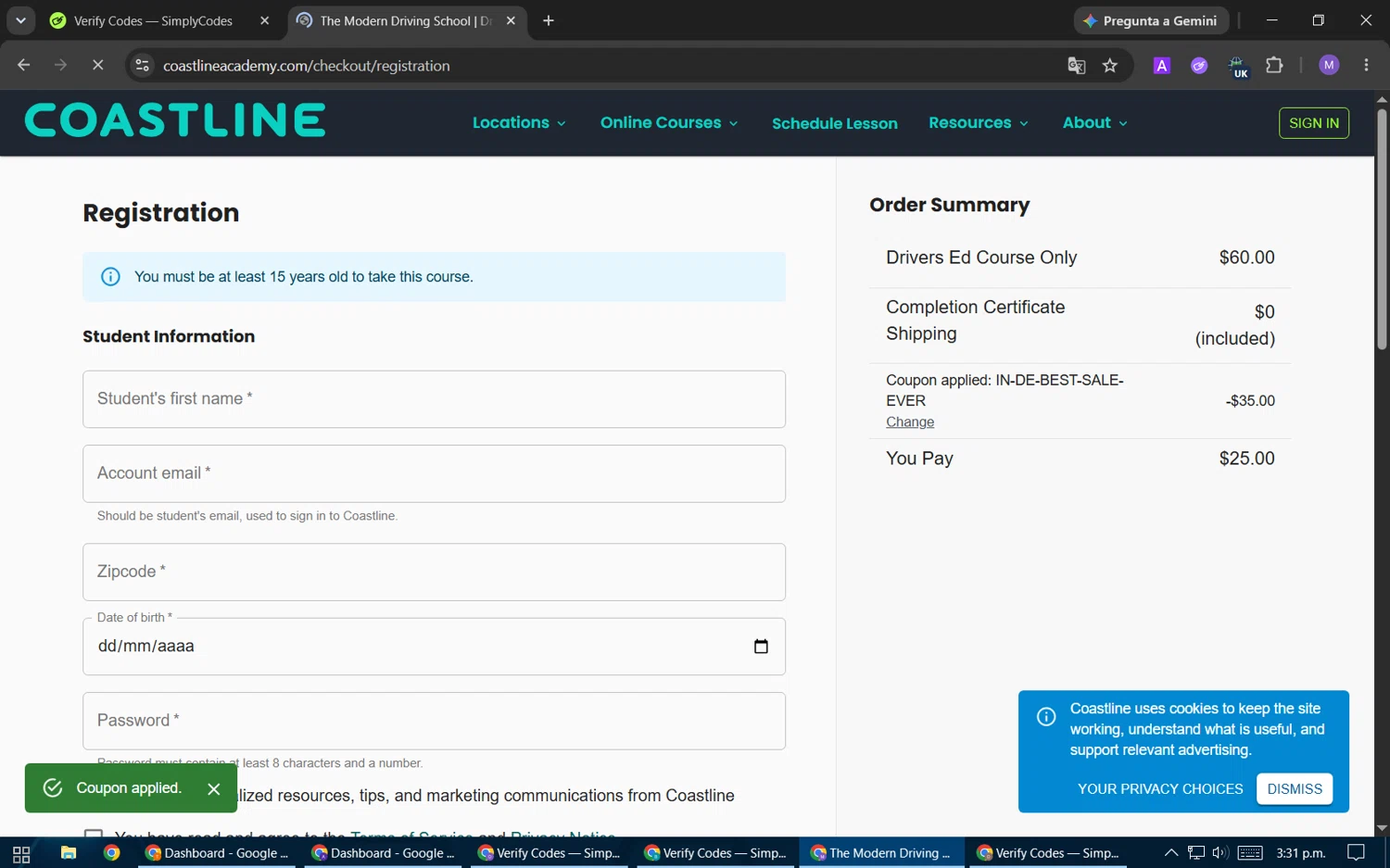
Task: Open the date of birth calendar picker
Action: pos(761,647)
